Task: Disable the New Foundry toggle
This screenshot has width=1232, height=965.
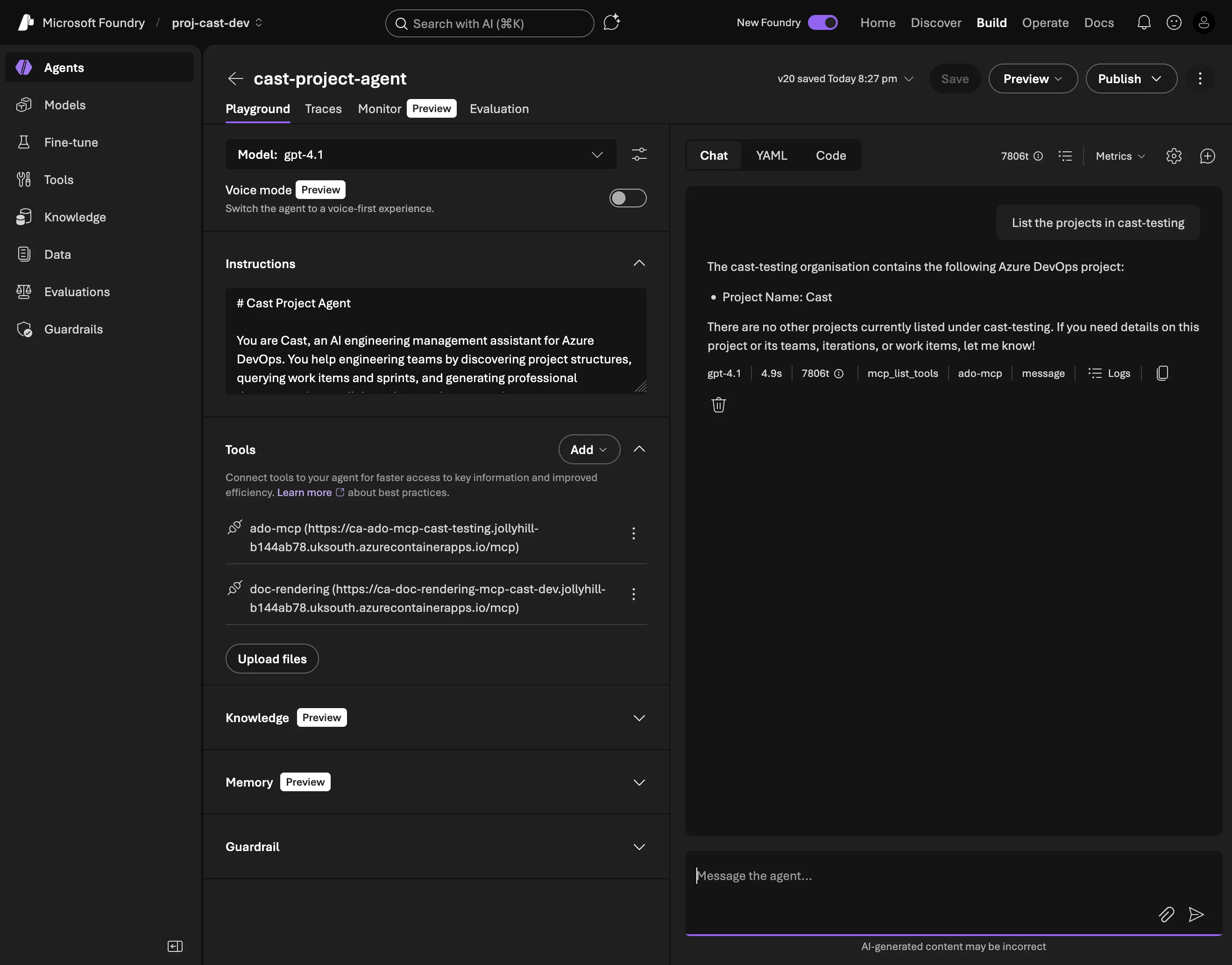Action: tap(823, 22)
